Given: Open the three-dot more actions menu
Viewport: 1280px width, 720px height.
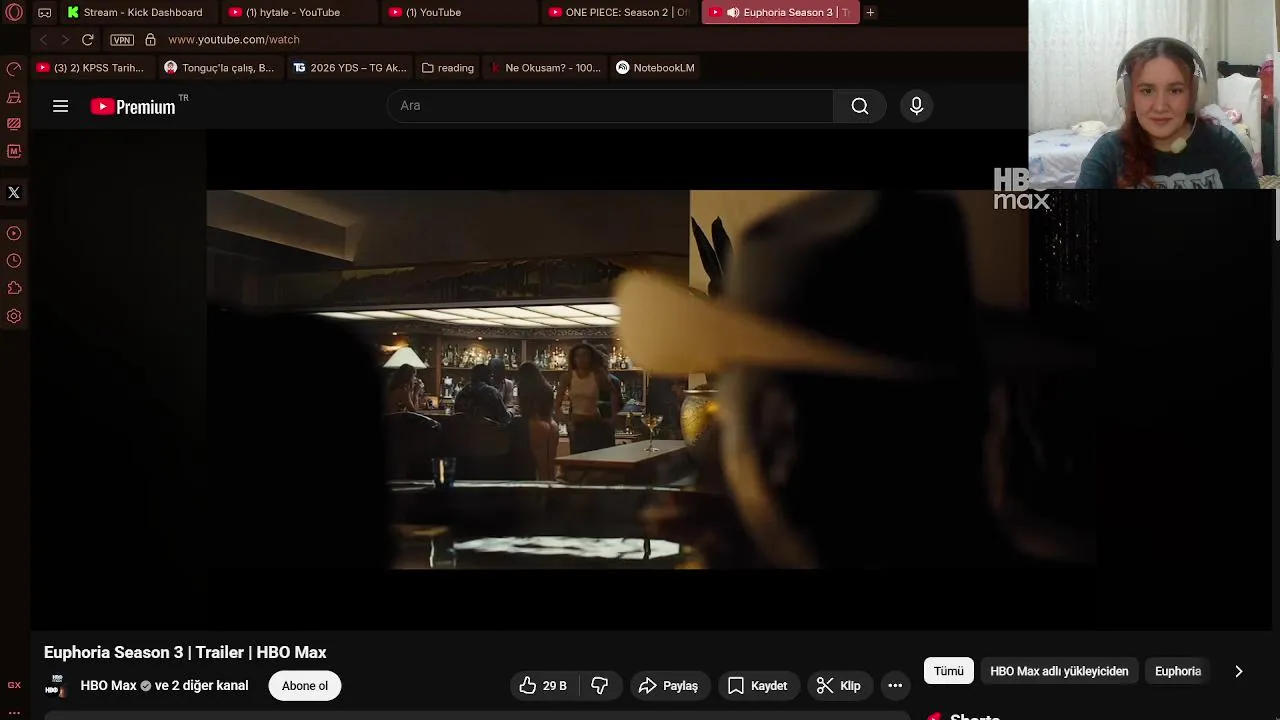Looking at the screenshot, I should pyautogui.click(x=895, y=686).
